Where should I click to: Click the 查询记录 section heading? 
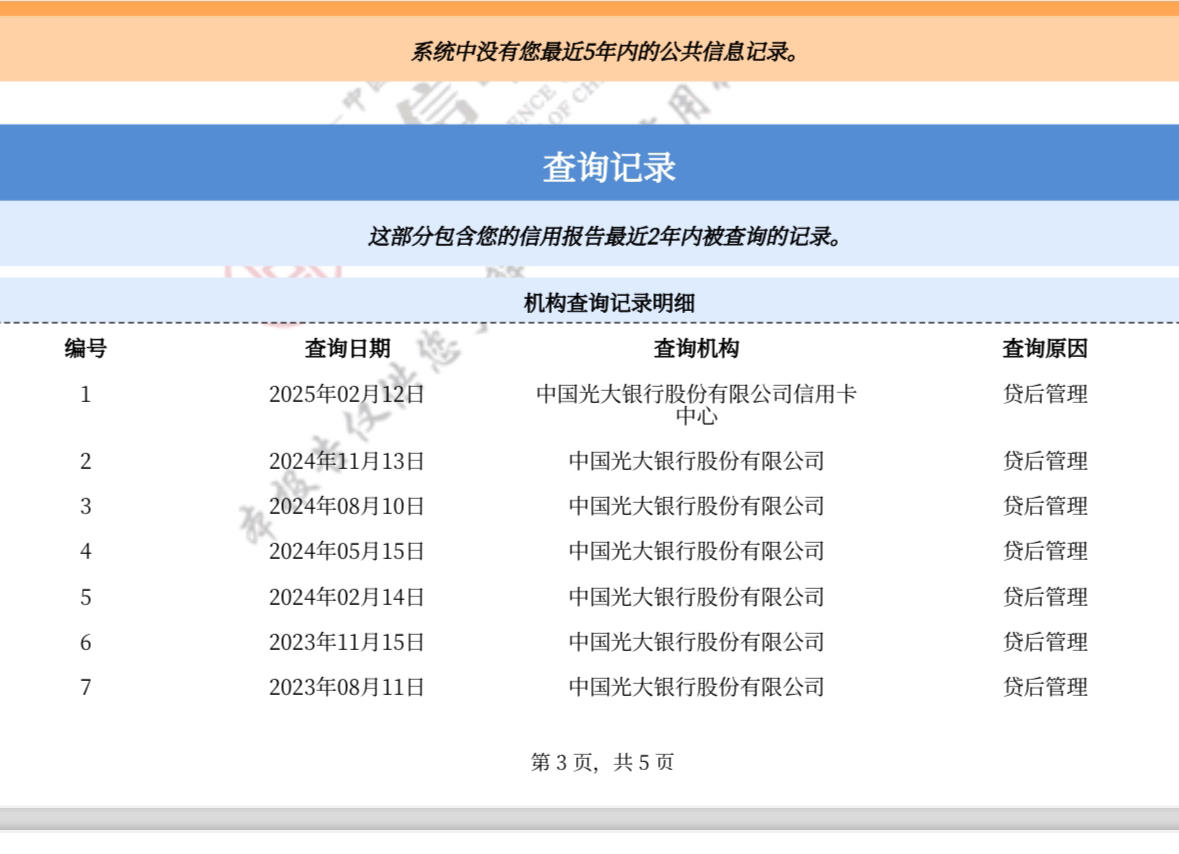point(609,167)
